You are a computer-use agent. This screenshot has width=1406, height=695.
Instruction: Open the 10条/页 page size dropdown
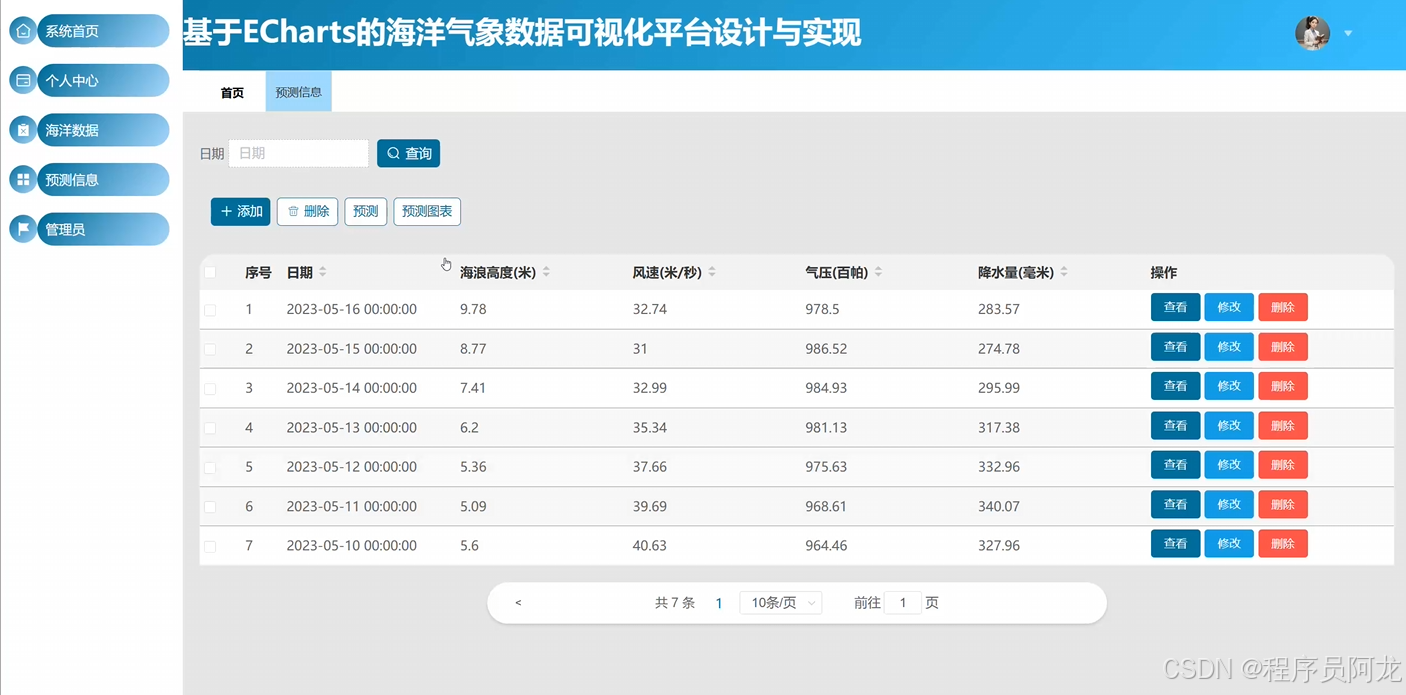coord(781,603)
